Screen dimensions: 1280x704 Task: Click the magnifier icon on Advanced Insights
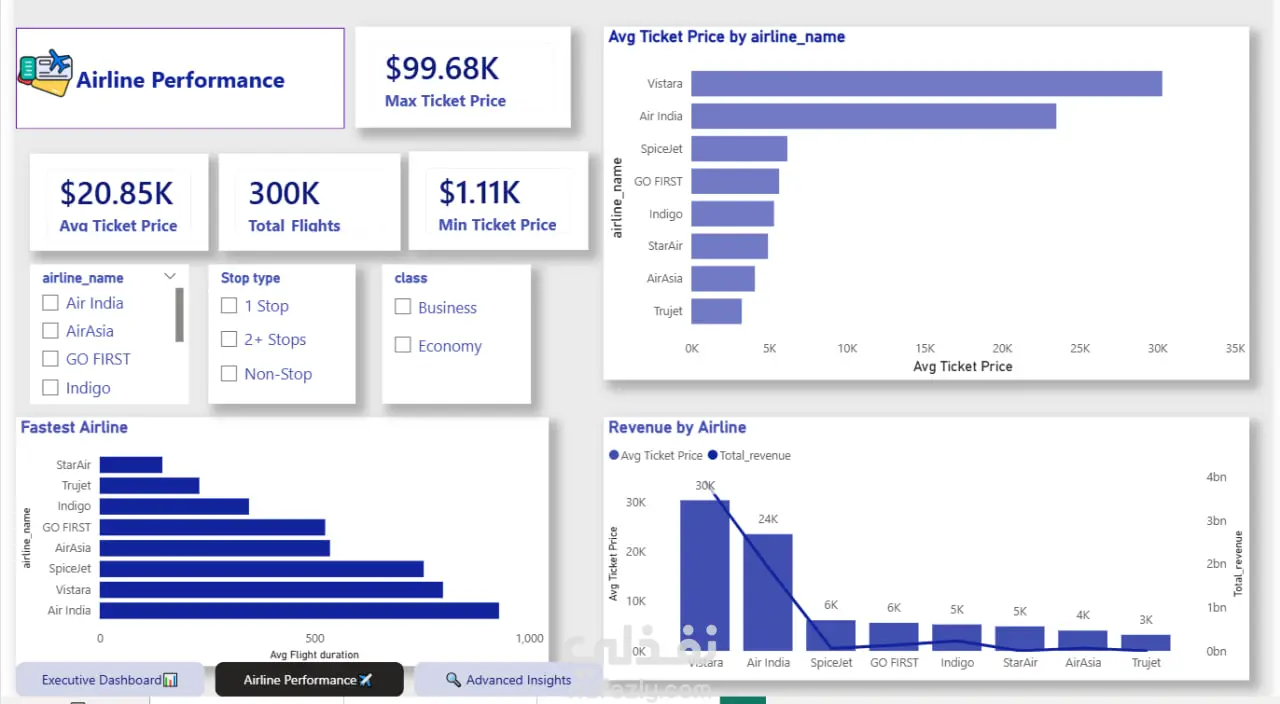[x=453, y=680]
